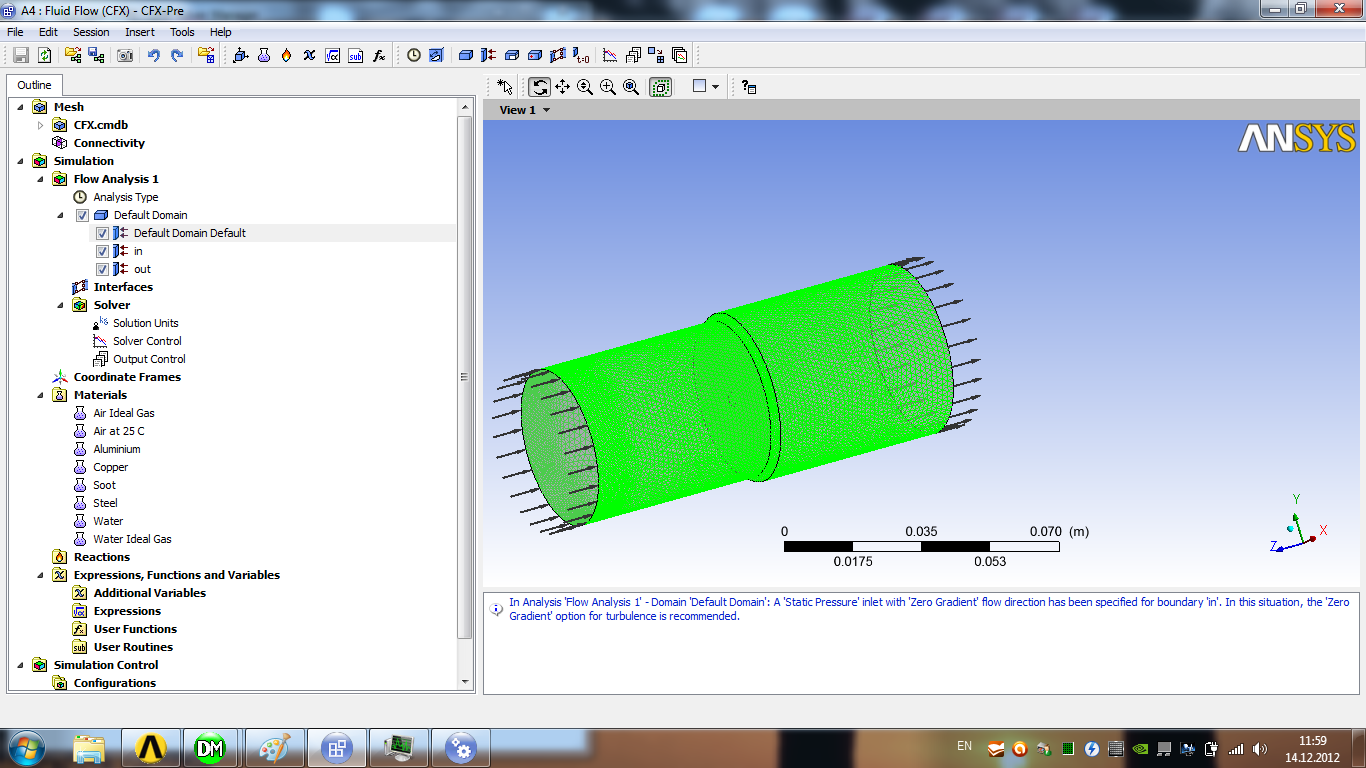Image resolution: width=1366 pixels, height=768 pixels.
Task: Open the File menu
Action: pyautogui.click(x=15, y=32)
